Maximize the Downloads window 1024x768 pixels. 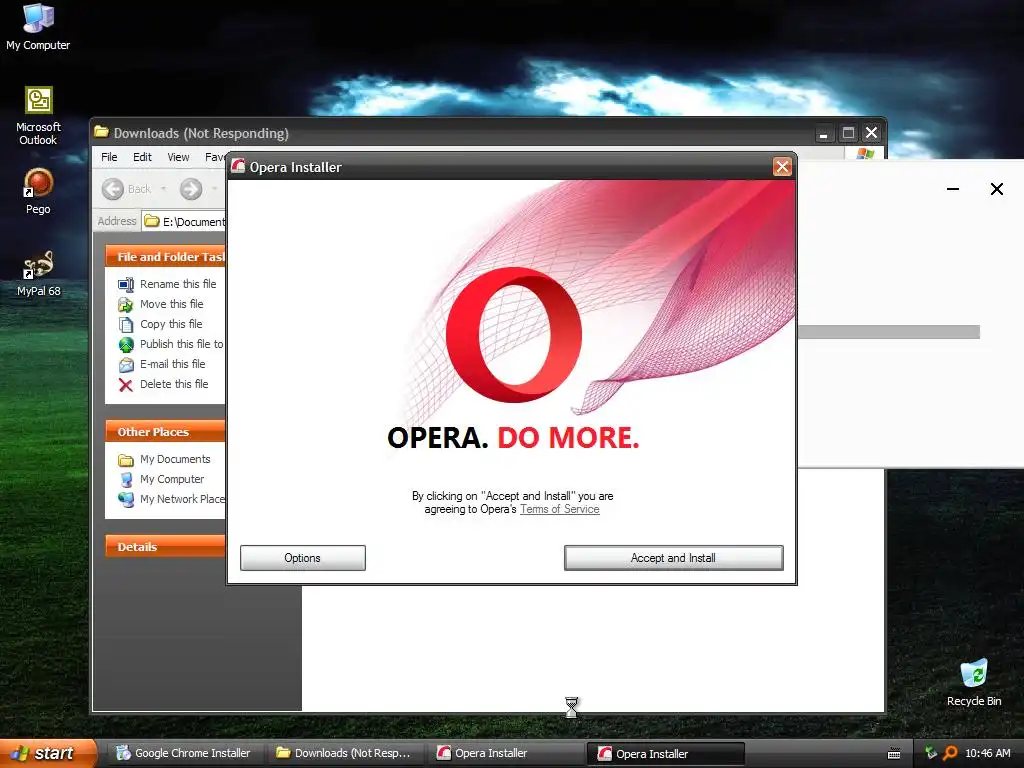pos(848,133)
